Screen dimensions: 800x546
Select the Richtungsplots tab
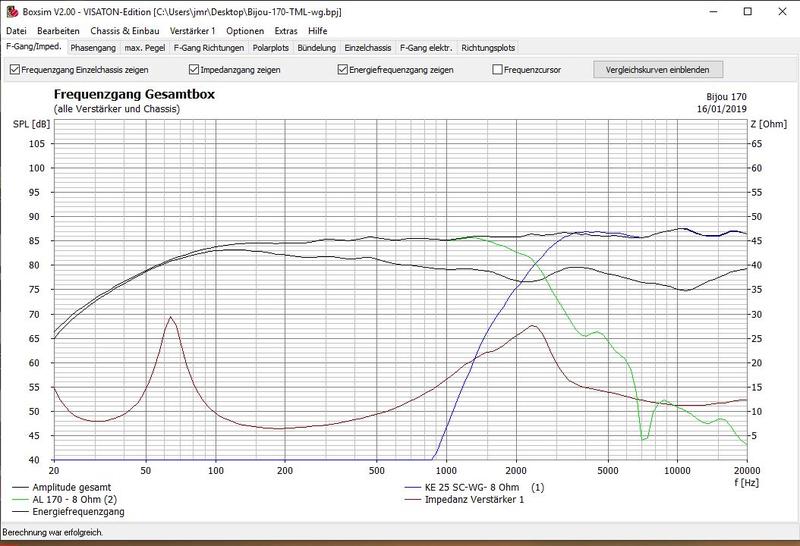tap(488, 47)
